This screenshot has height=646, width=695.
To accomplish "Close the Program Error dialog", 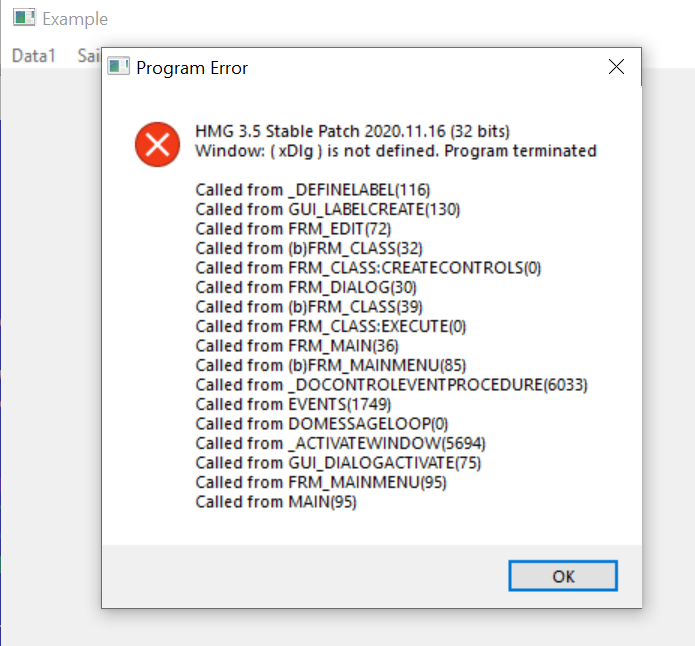I will click(x=616, y=67).
